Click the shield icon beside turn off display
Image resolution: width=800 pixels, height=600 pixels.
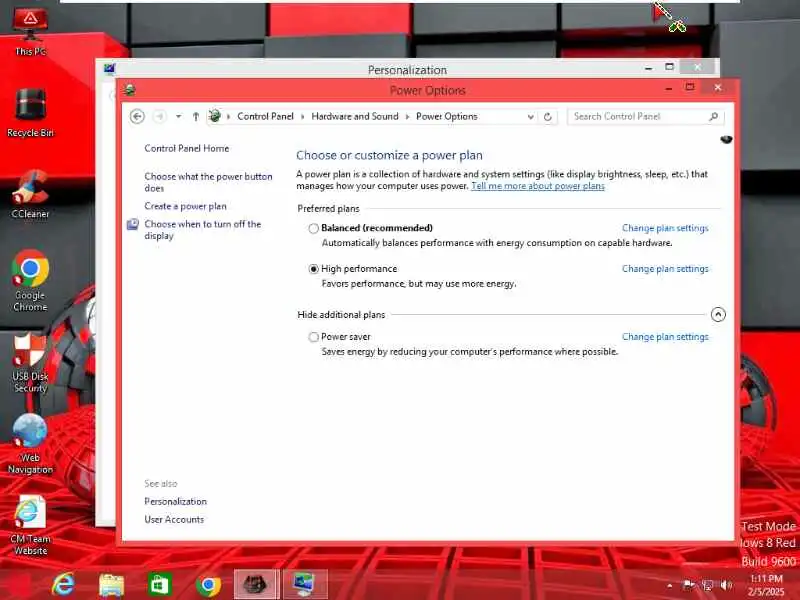pos(133,224)
